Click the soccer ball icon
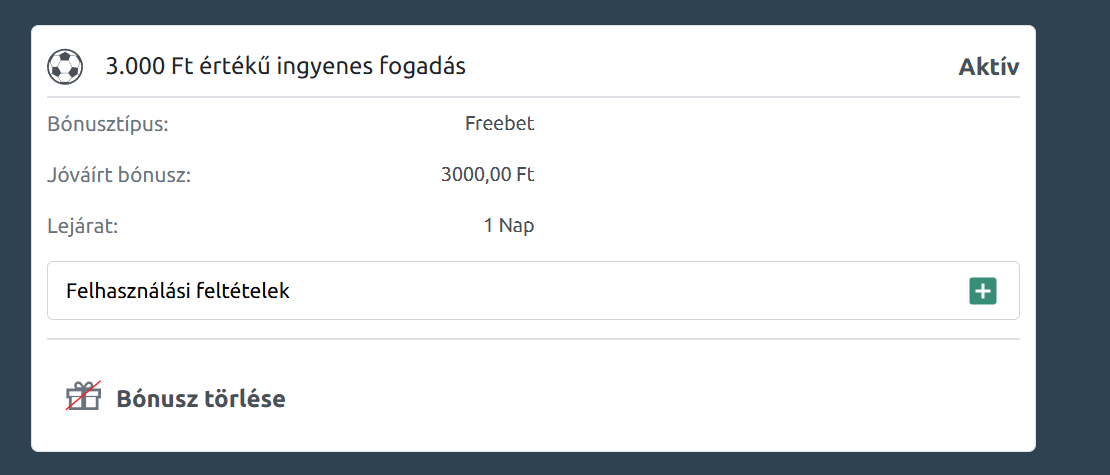This screenshot has height=475, width=1110. (65, 67)
